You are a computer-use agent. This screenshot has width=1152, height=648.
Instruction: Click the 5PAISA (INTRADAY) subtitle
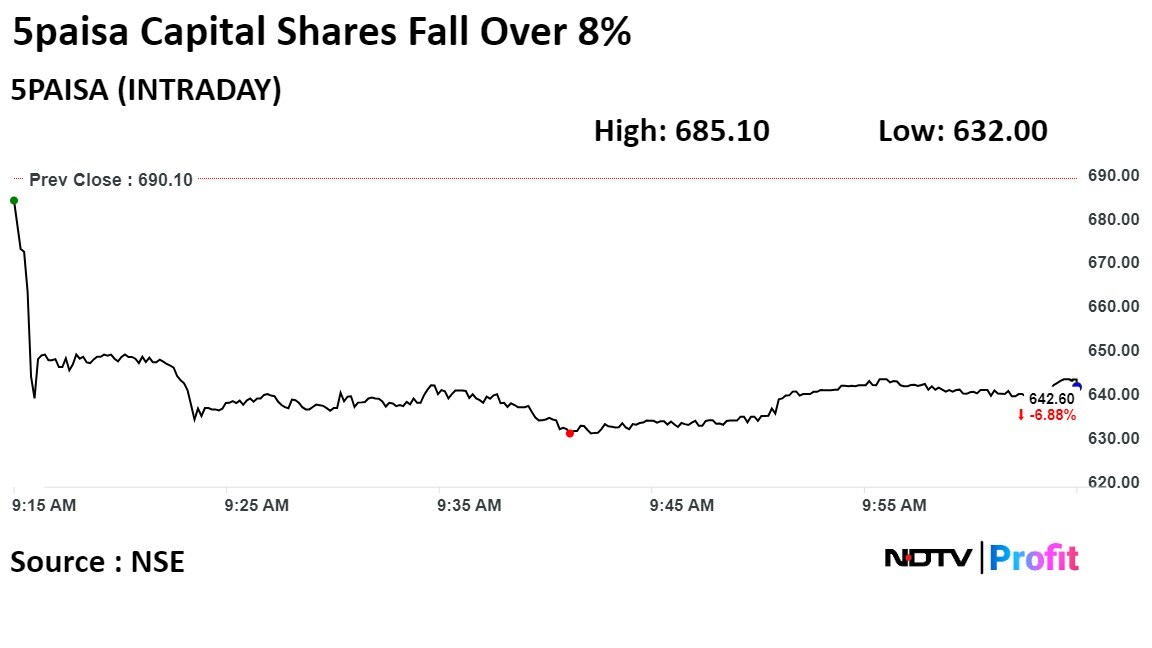click(146, 90)
